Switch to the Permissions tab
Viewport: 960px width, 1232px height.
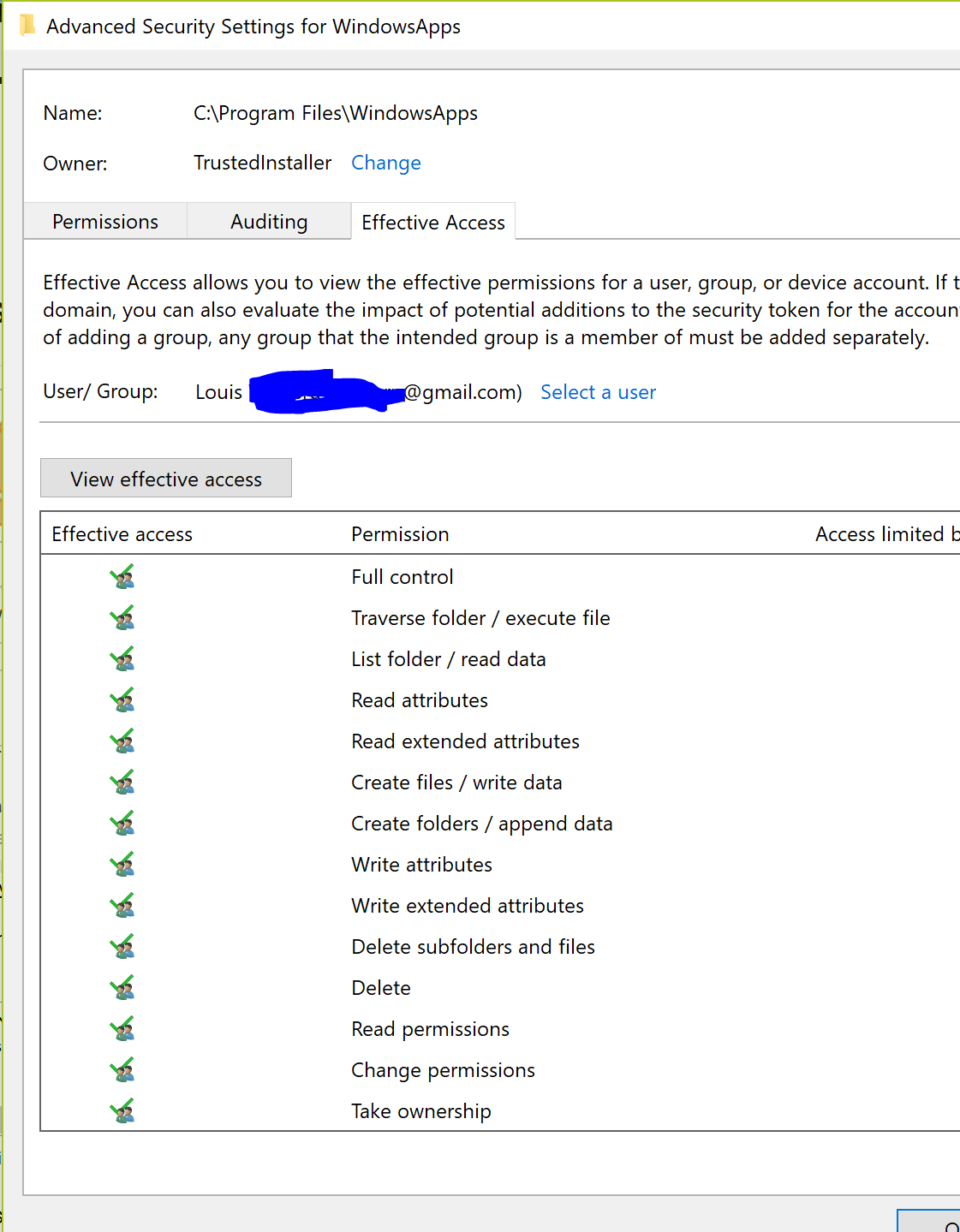click(104, 221)
